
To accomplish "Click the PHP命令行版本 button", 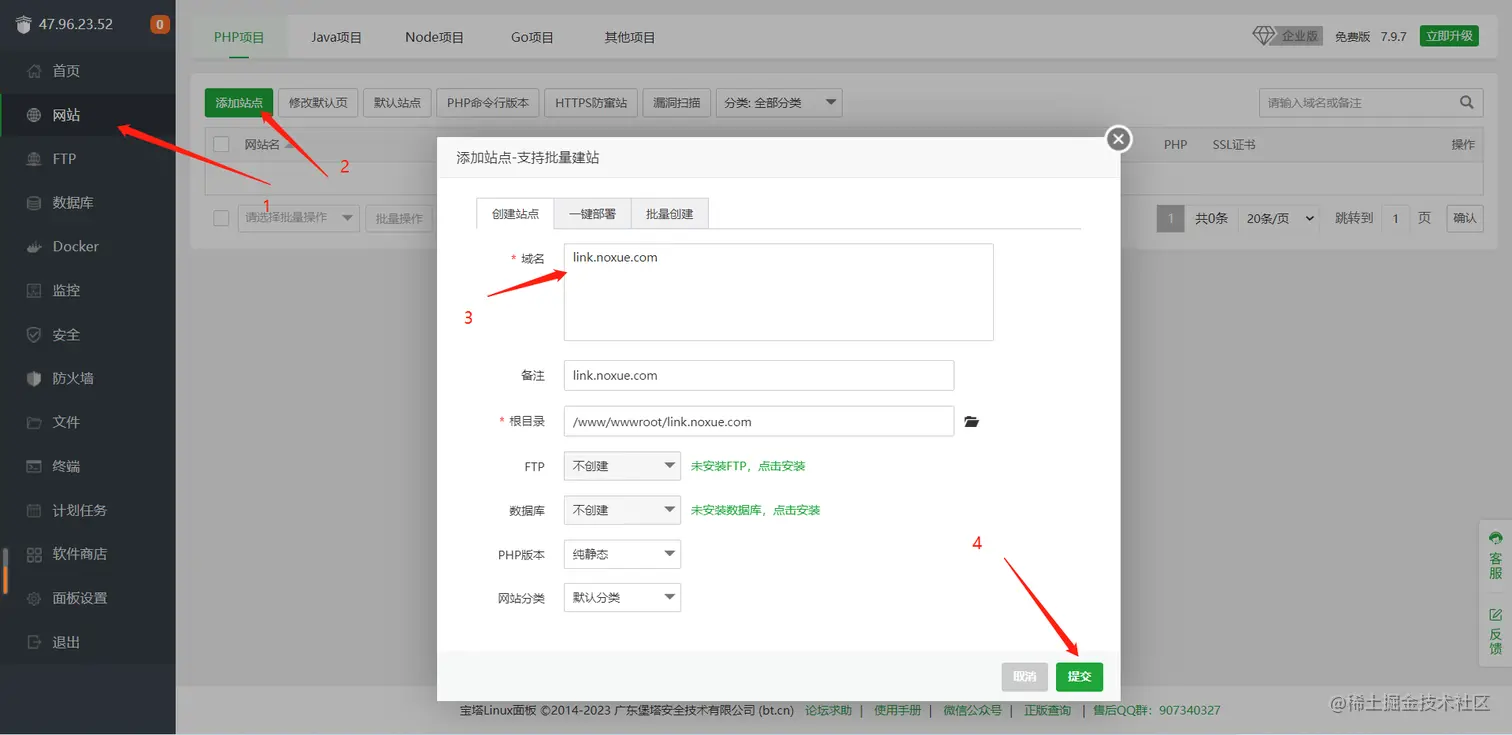I will [488, 102].
